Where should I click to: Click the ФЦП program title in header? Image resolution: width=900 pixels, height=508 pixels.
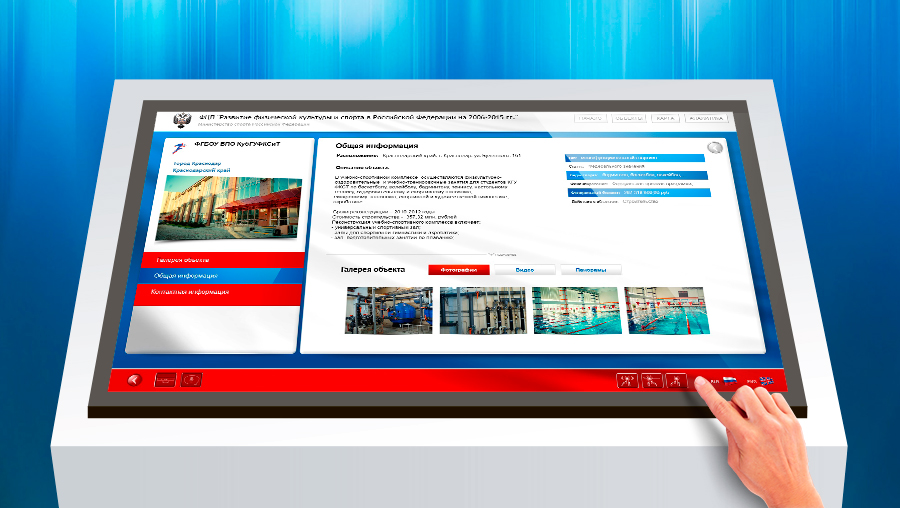click(359, 117)
